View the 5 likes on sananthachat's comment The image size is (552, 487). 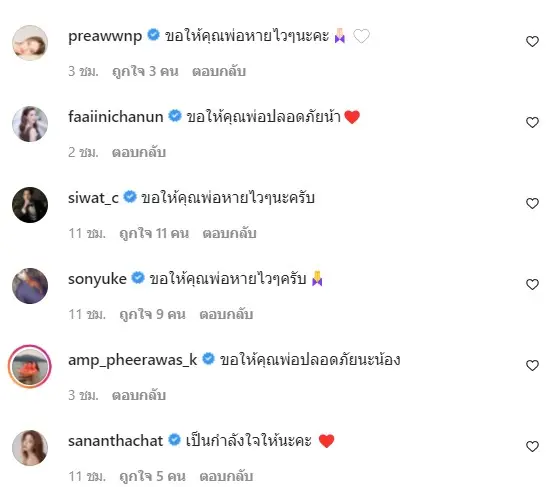(152, 476)
